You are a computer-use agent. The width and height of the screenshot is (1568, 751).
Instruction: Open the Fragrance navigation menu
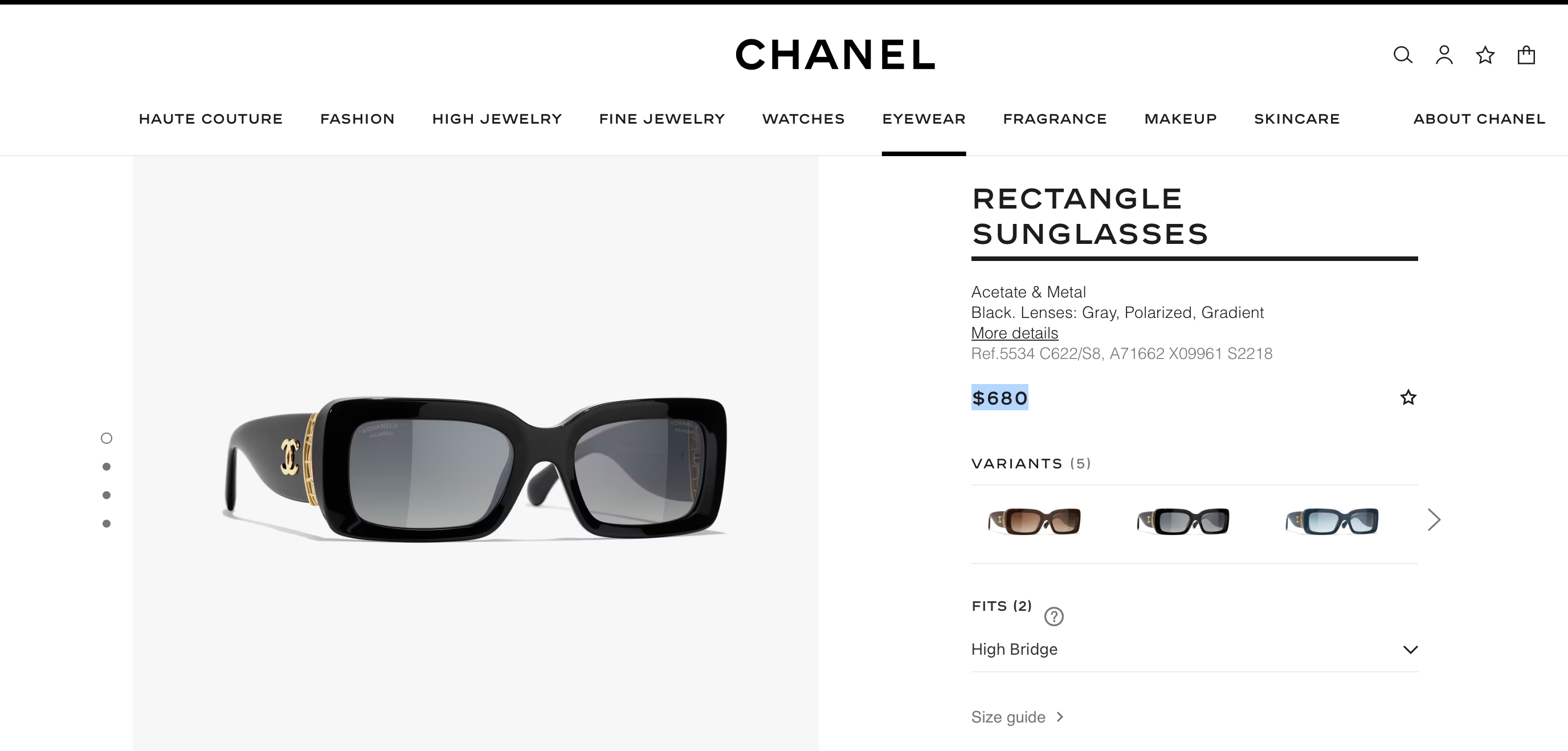point(1055,119)
